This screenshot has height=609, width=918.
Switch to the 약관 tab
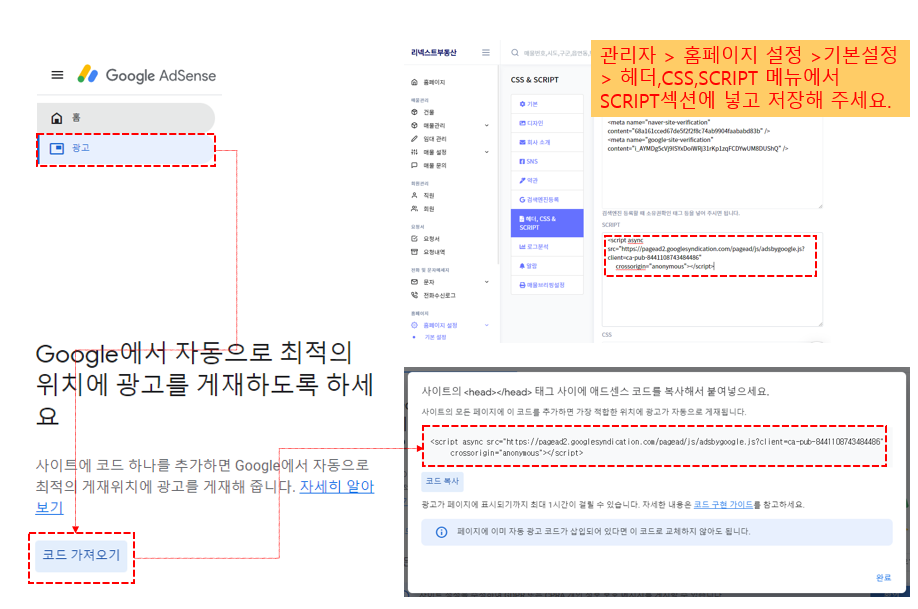pos(547,180)
